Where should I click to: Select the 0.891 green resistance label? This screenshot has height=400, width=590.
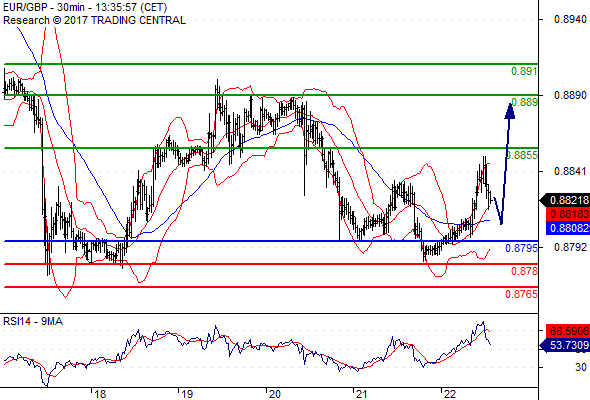[524, 71]
